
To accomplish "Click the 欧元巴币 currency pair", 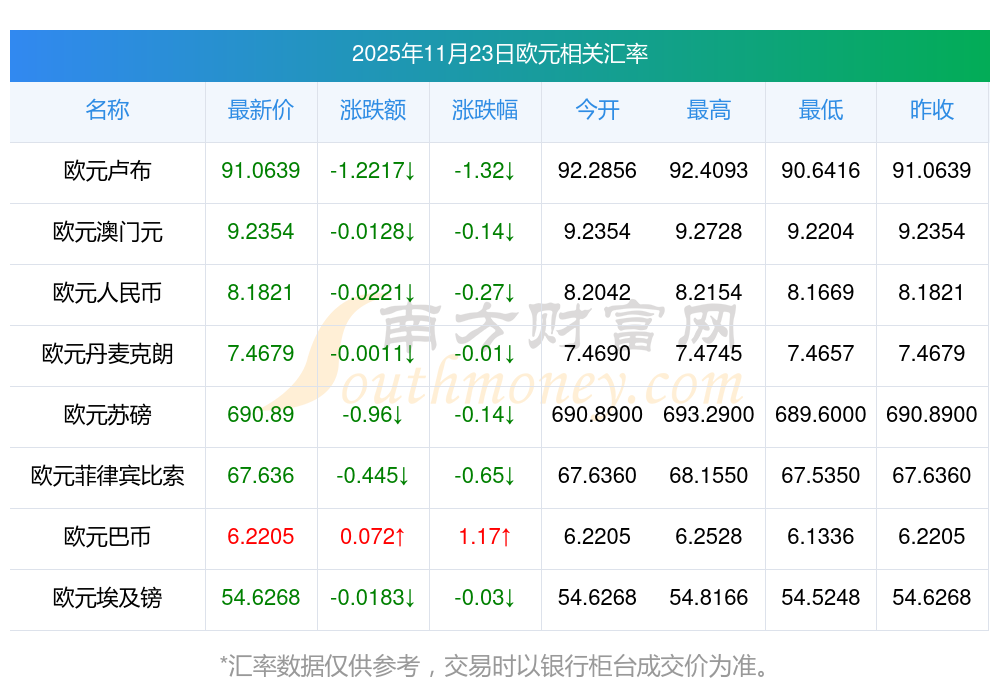I will (107, 537).
